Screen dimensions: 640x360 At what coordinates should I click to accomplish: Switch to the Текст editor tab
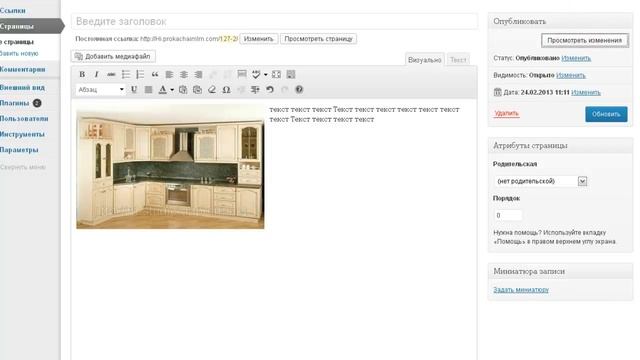(458, 60)
